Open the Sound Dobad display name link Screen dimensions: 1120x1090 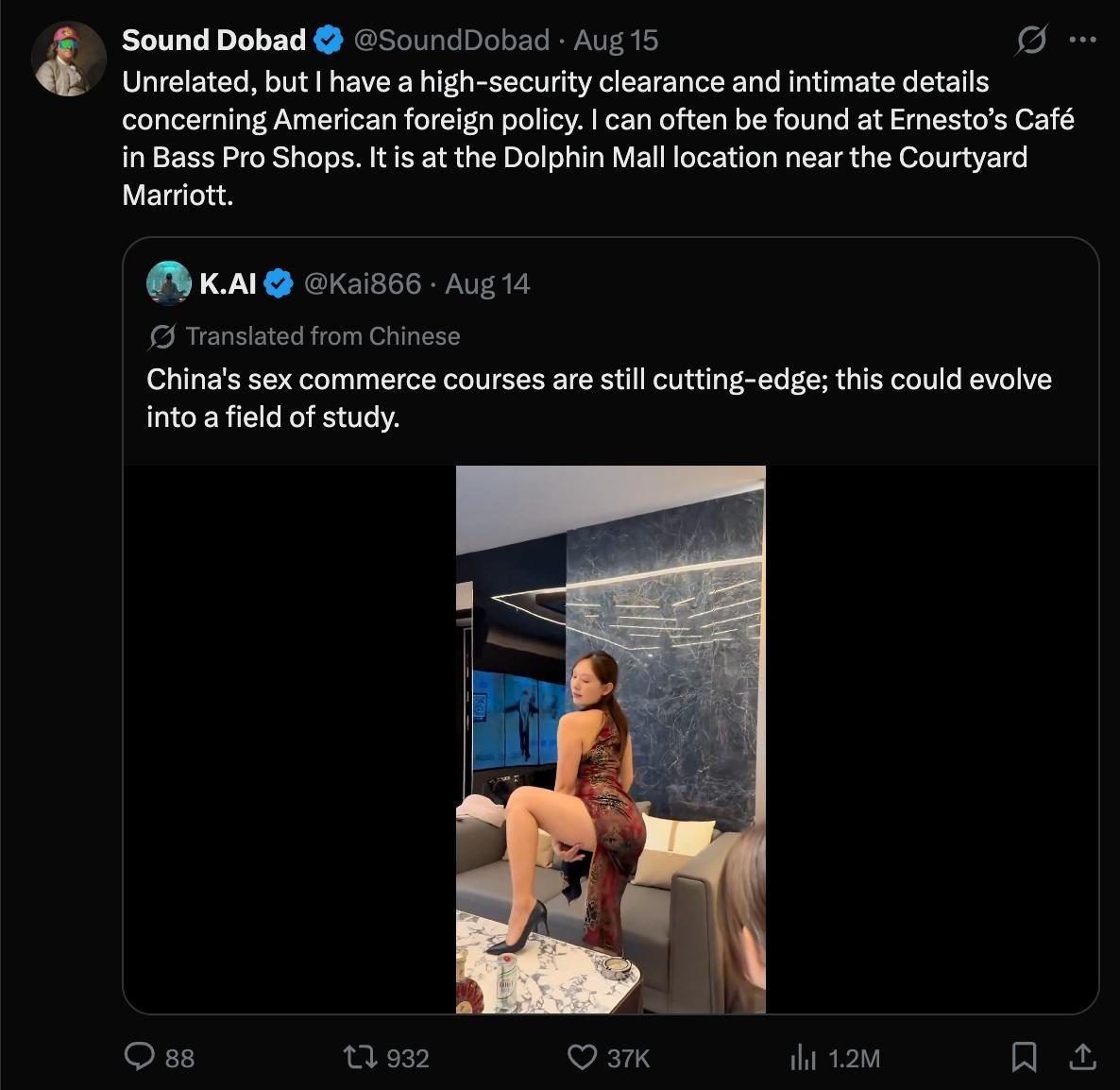point(213,40)
